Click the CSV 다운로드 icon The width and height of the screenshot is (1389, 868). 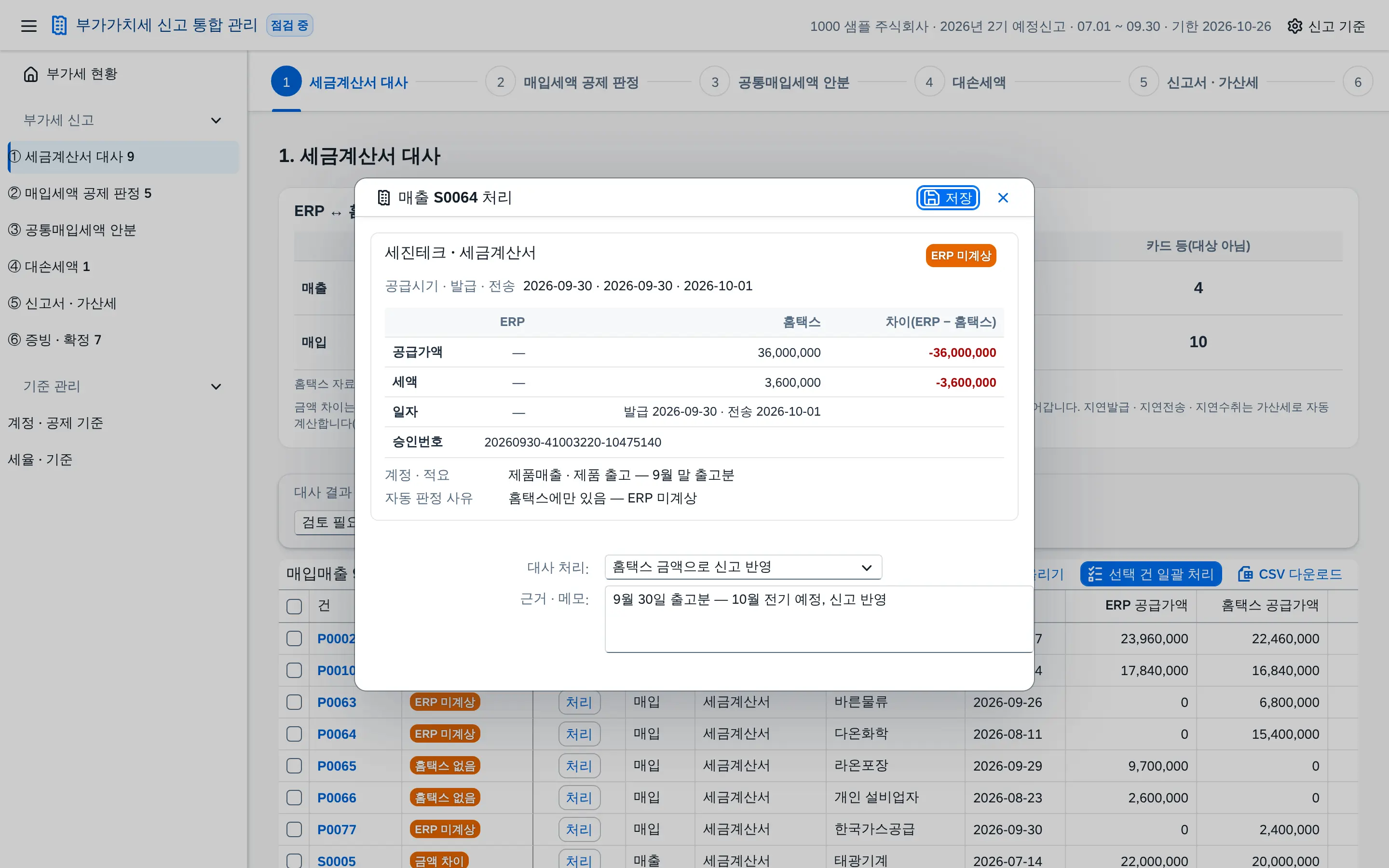pos(1245,574)
